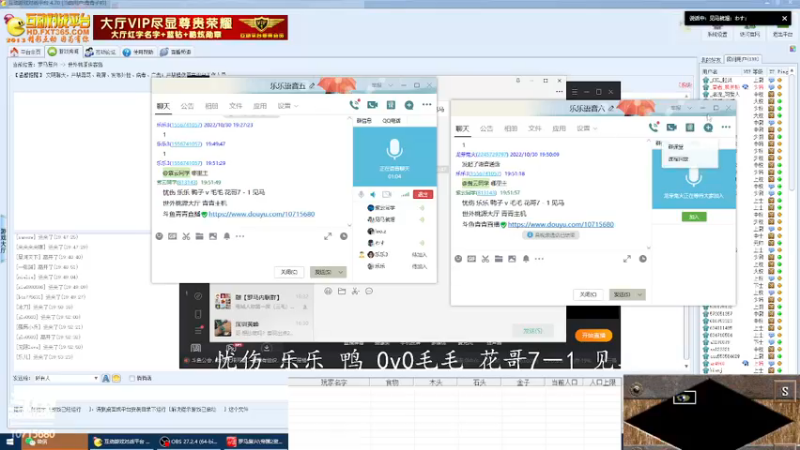This screenshot has width=800, height=450.
Task: Click the scissors screenshot tool in the 乐乐 六 chat
Action: tap(485, 259)
